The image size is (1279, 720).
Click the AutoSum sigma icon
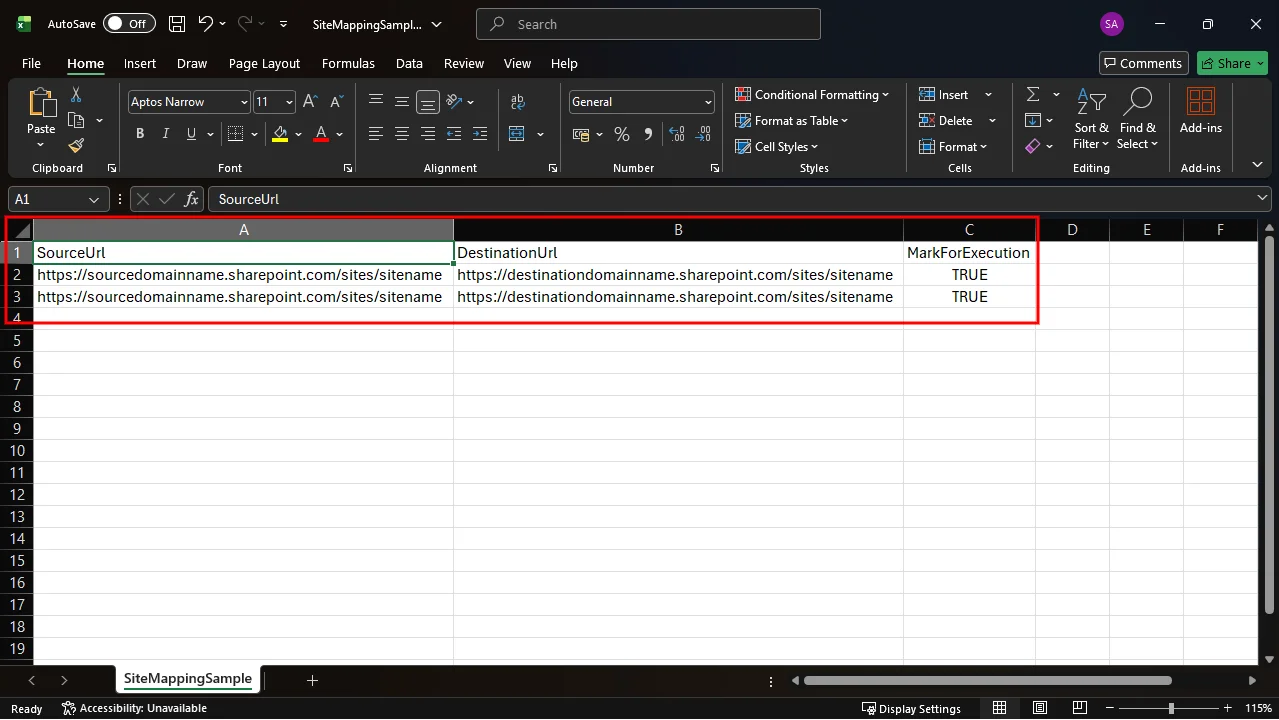click(1033, 95)
